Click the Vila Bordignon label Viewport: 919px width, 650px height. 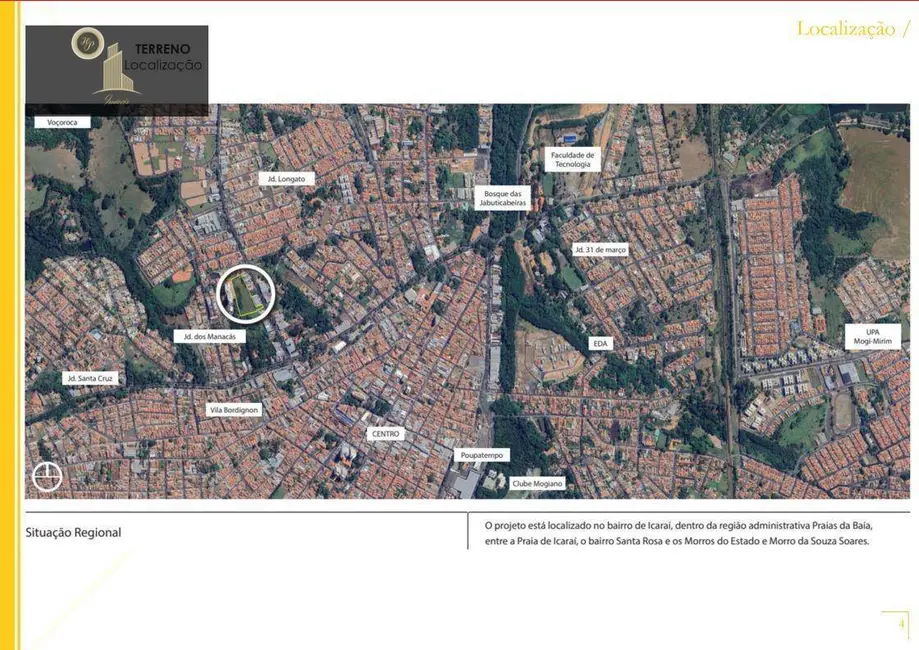tap(233, 410)
